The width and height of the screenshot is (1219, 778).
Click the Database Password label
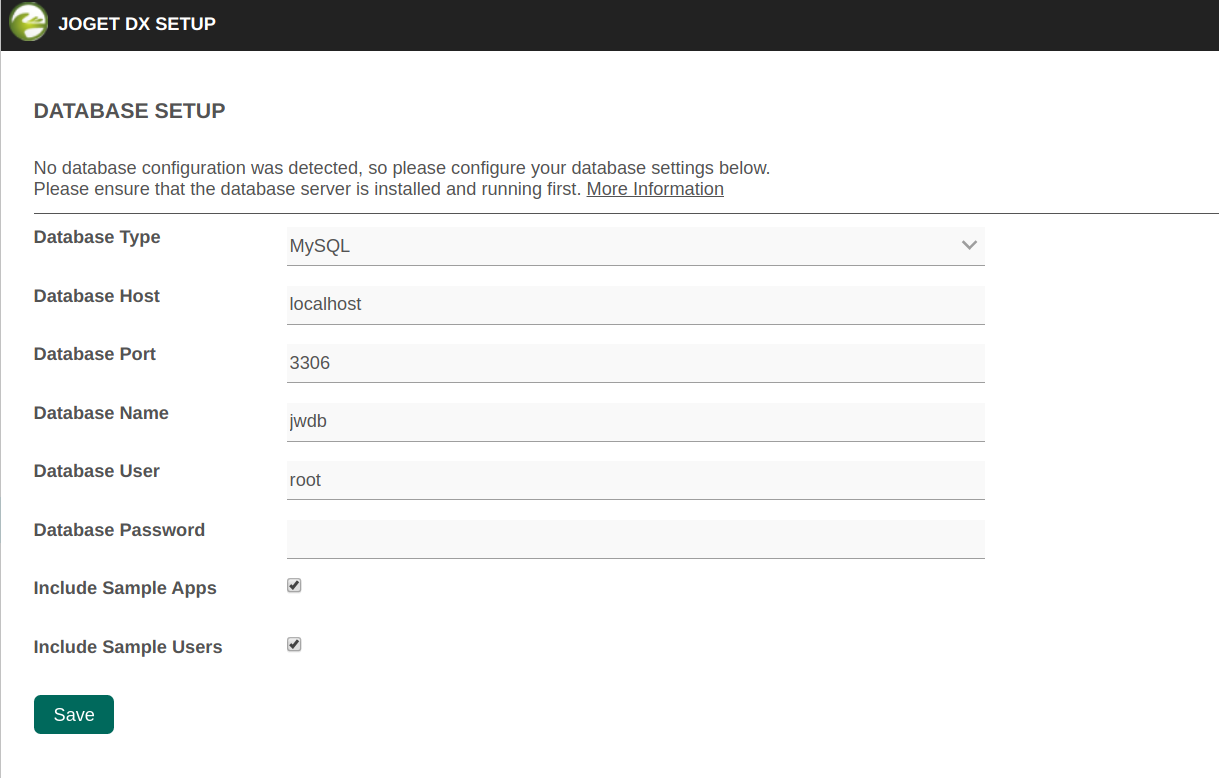[119, 530]
